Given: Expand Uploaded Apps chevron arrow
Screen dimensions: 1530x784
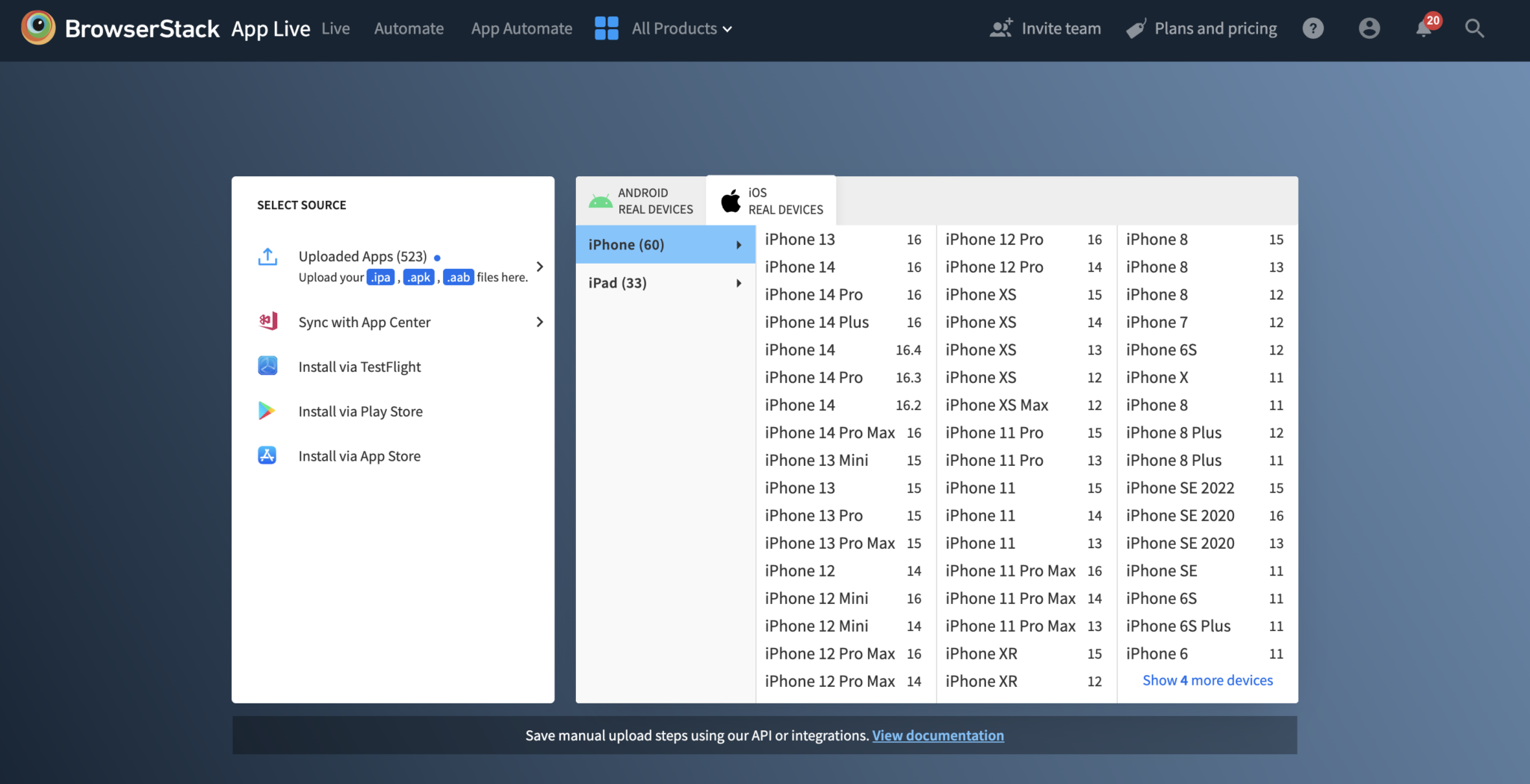Looking at the screenshot, I should pos(539,267).
